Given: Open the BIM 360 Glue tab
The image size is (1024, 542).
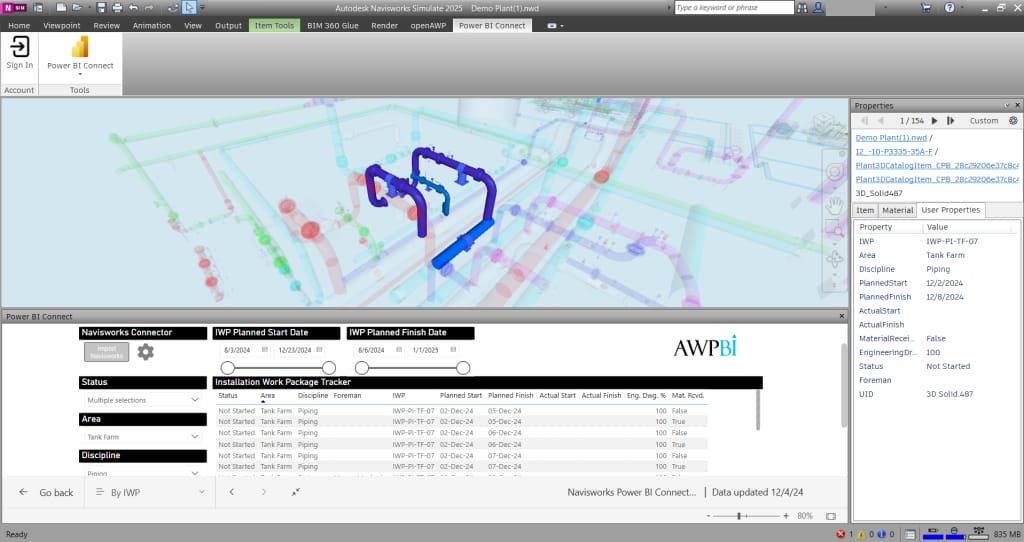Looking at the screenshot, I should (332, 25).
